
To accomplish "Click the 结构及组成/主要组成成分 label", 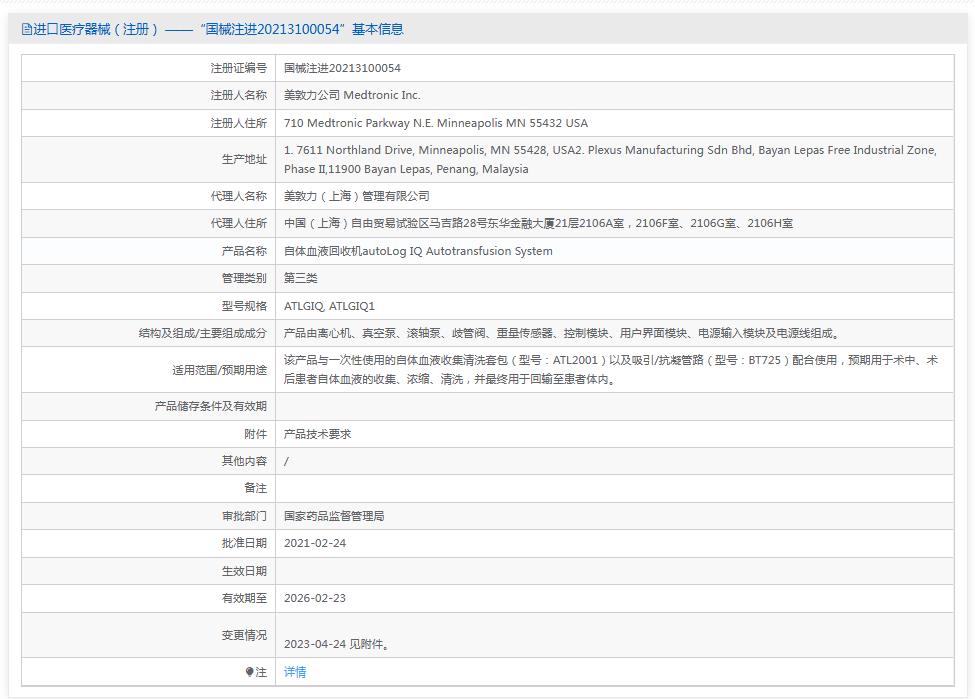I will (x=203, y=333).
